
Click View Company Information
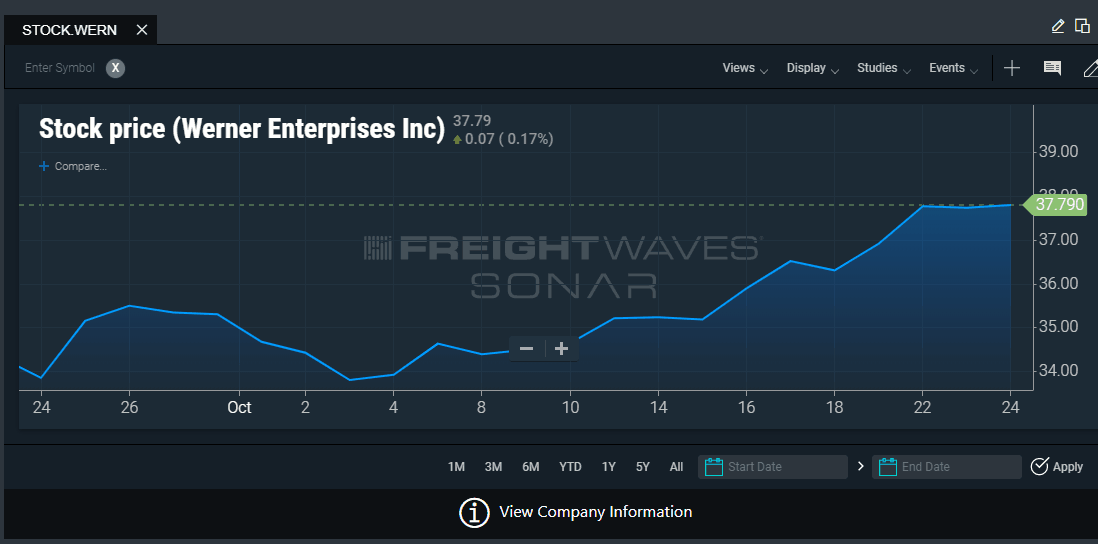[x=595, y=512]
